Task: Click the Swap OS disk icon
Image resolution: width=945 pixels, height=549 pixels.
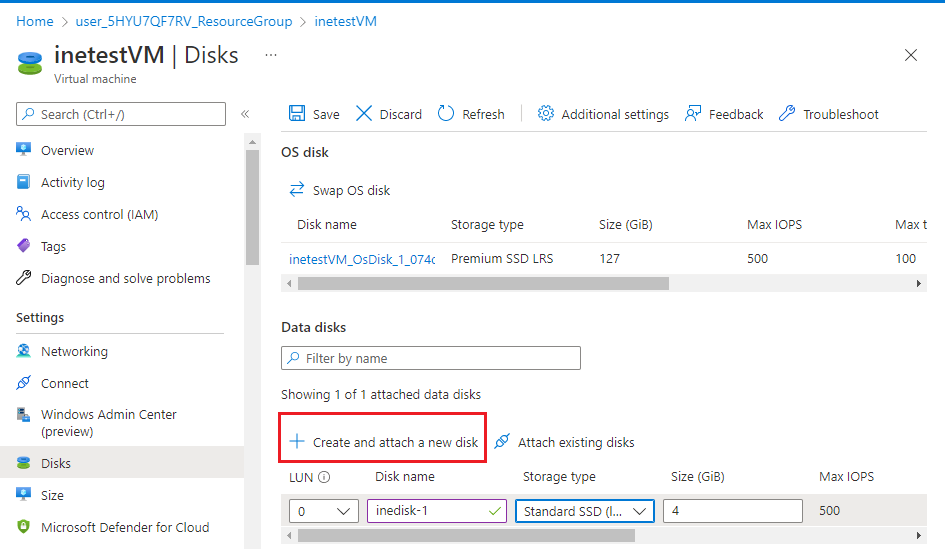Action: tap(297, 190)
